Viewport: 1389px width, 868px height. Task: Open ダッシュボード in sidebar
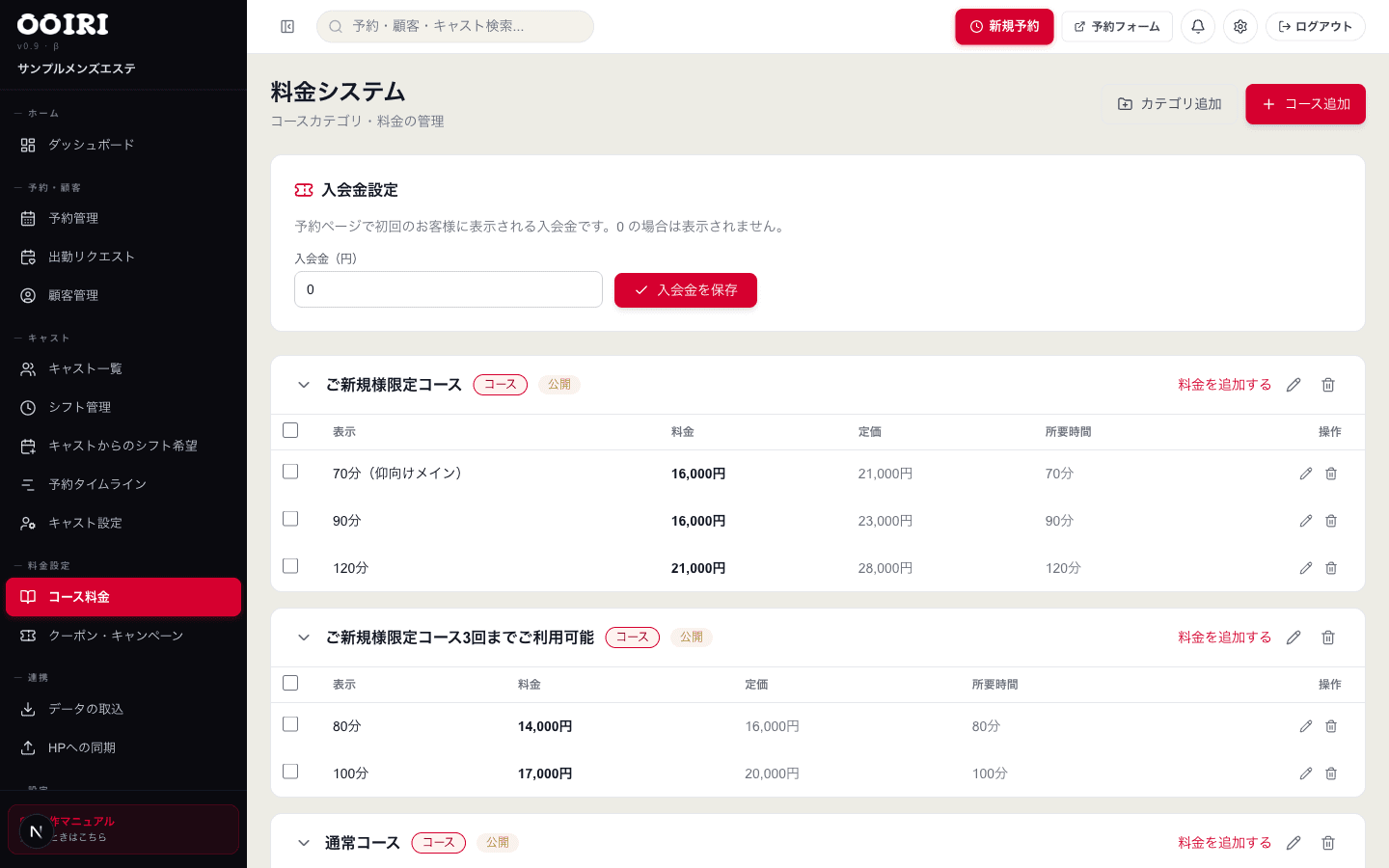123,145
